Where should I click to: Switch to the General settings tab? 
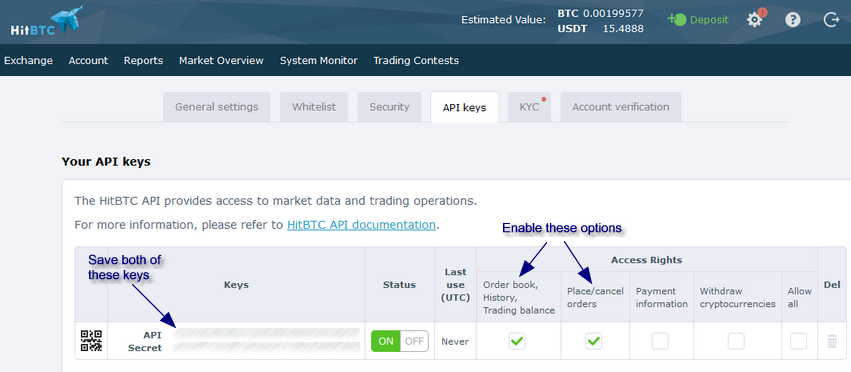tap(217, 107)
